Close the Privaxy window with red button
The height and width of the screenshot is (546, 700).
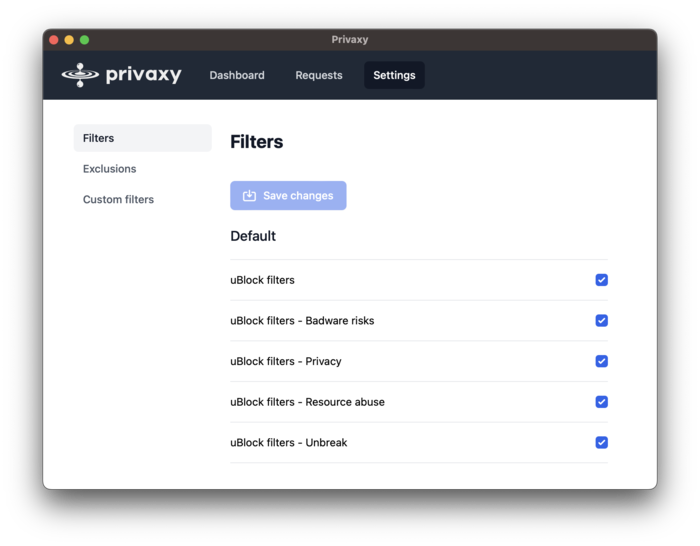tap(54, 40)
